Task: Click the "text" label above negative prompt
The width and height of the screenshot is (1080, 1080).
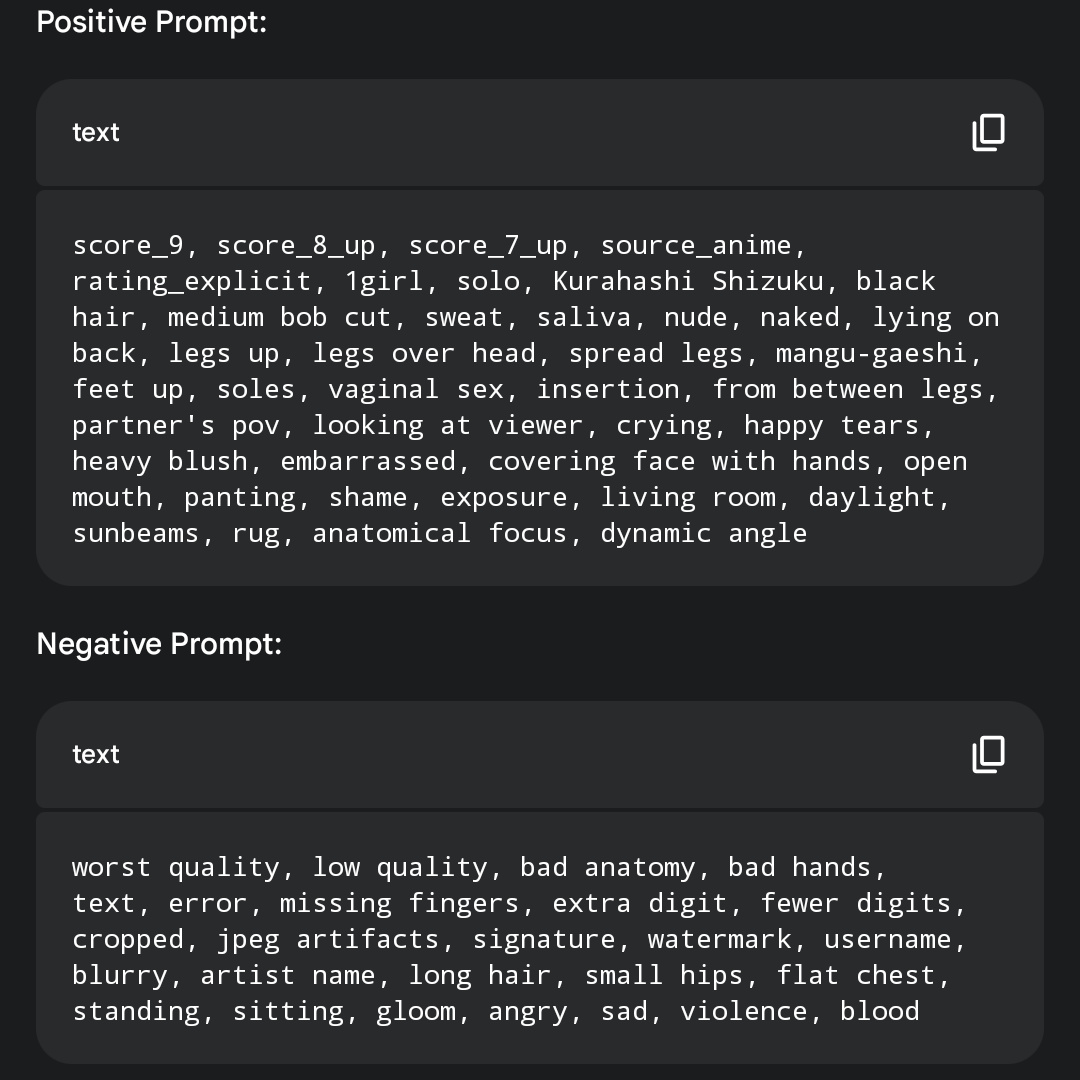Action: 96,754
